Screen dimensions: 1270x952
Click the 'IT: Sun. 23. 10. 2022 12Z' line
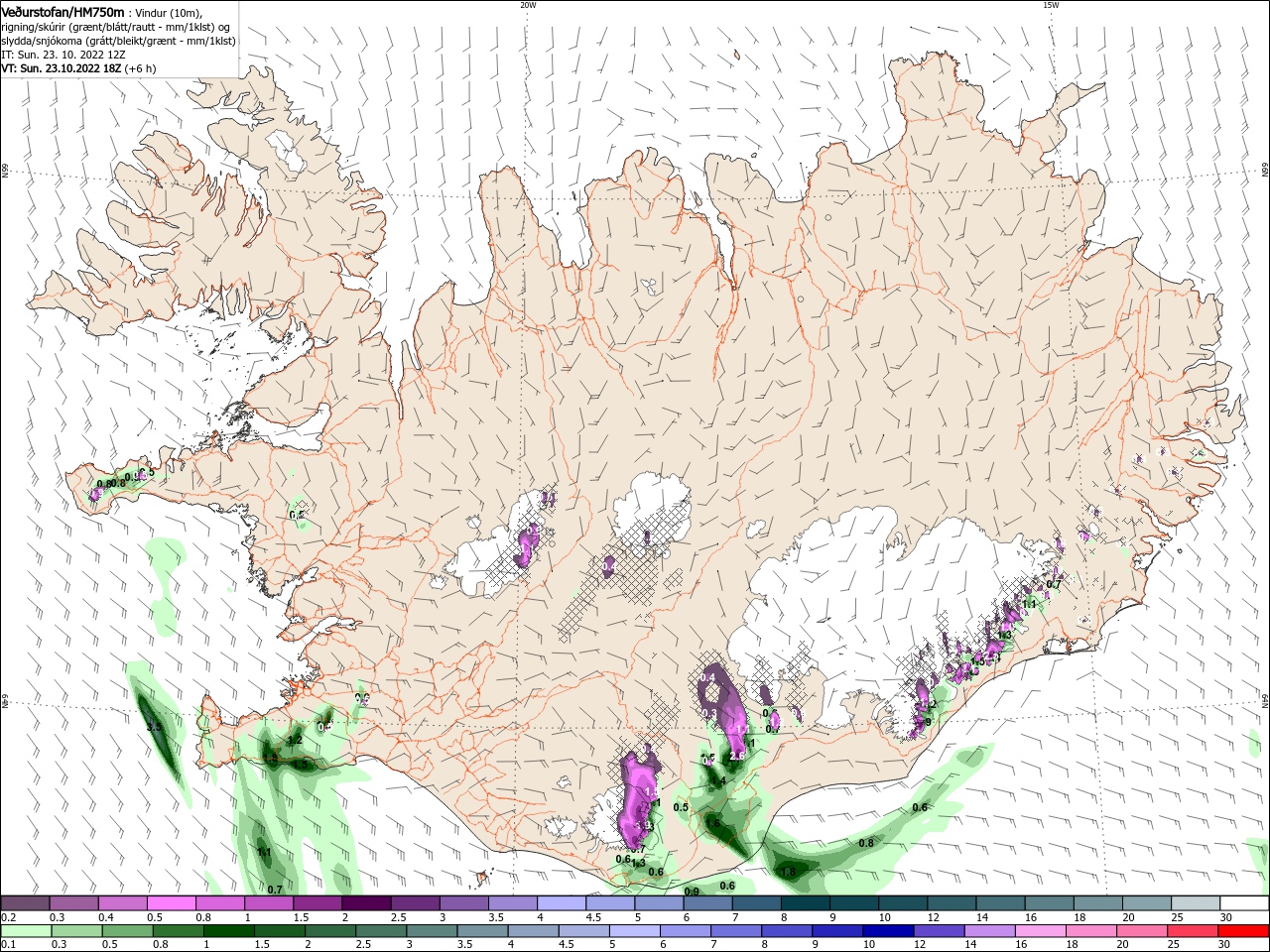(x=64, y=55)
